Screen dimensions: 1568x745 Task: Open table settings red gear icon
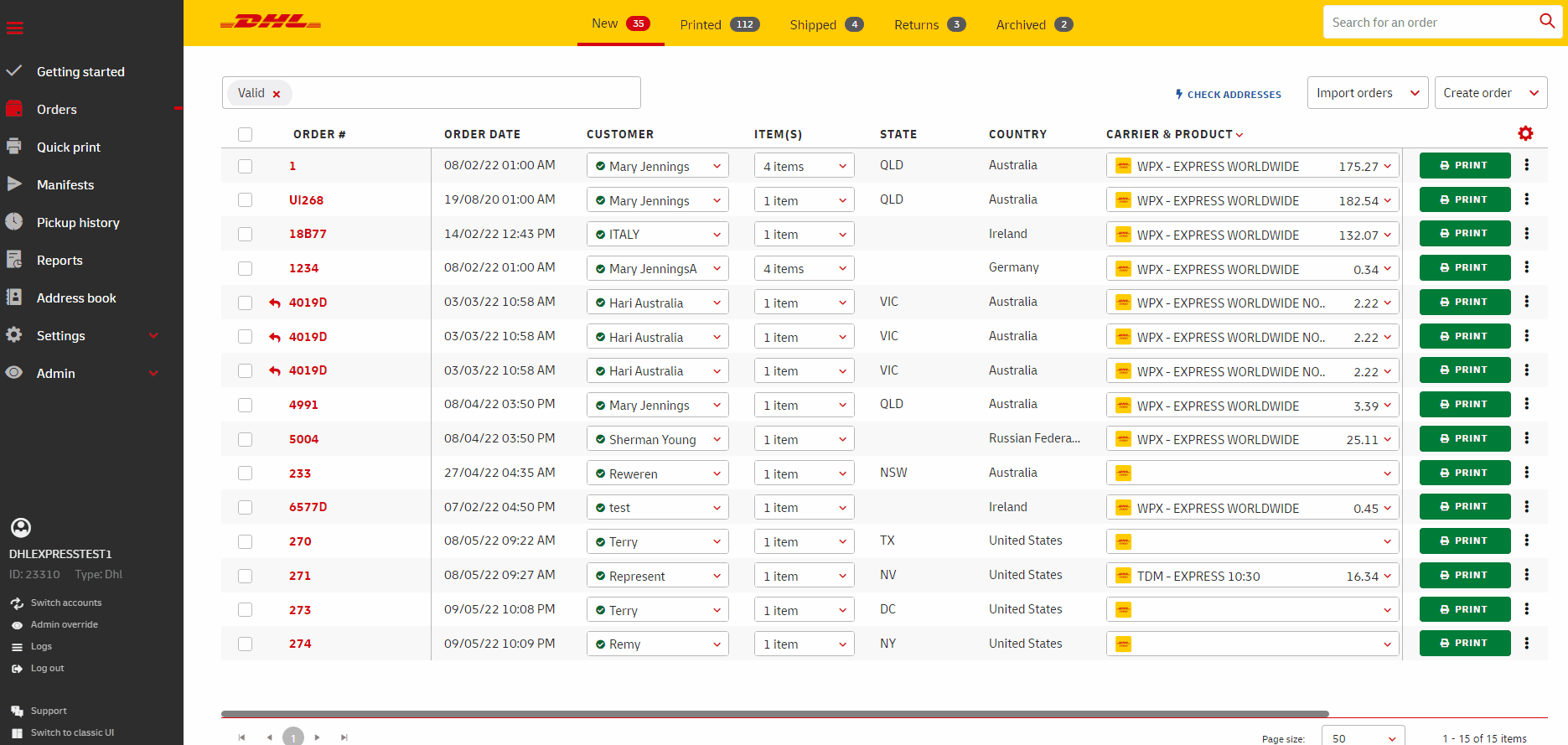tap(1525, 133)
